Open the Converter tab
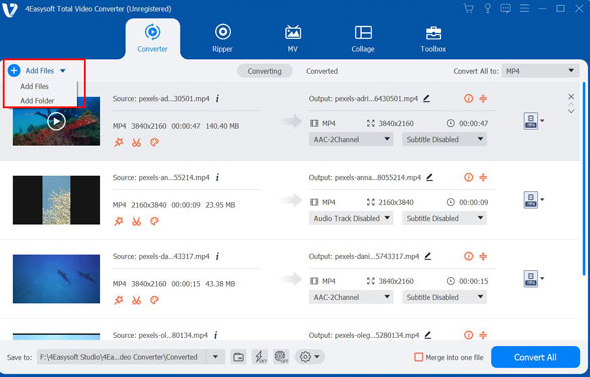The height and width of the screenshot is (377, 590). (x=152, y=39)
